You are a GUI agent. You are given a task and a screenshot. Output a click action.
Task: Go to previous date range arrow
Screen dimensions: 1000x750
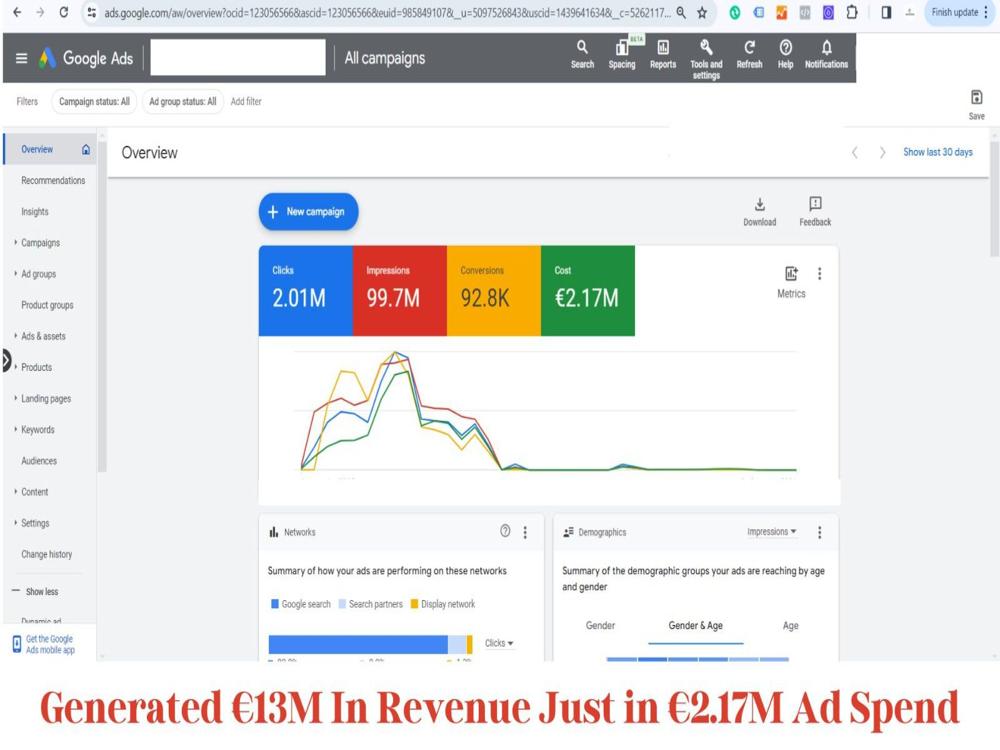coord(855,152)
